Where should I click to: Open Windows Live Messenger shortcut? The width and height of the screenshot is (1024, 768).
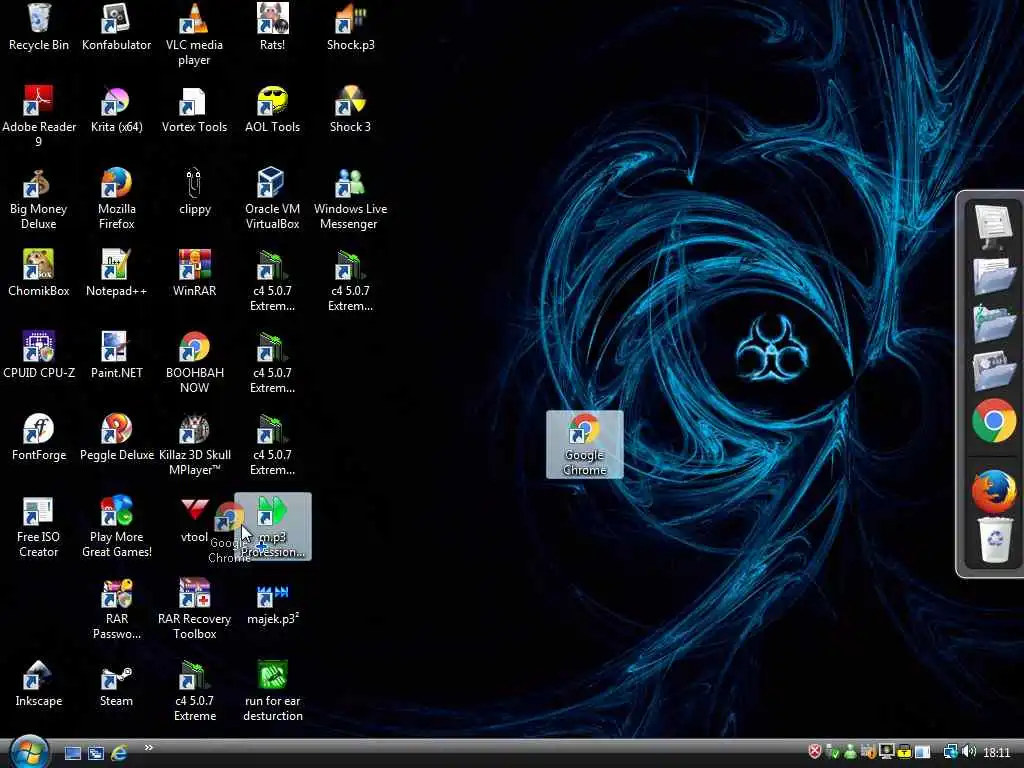pos(351,199)
